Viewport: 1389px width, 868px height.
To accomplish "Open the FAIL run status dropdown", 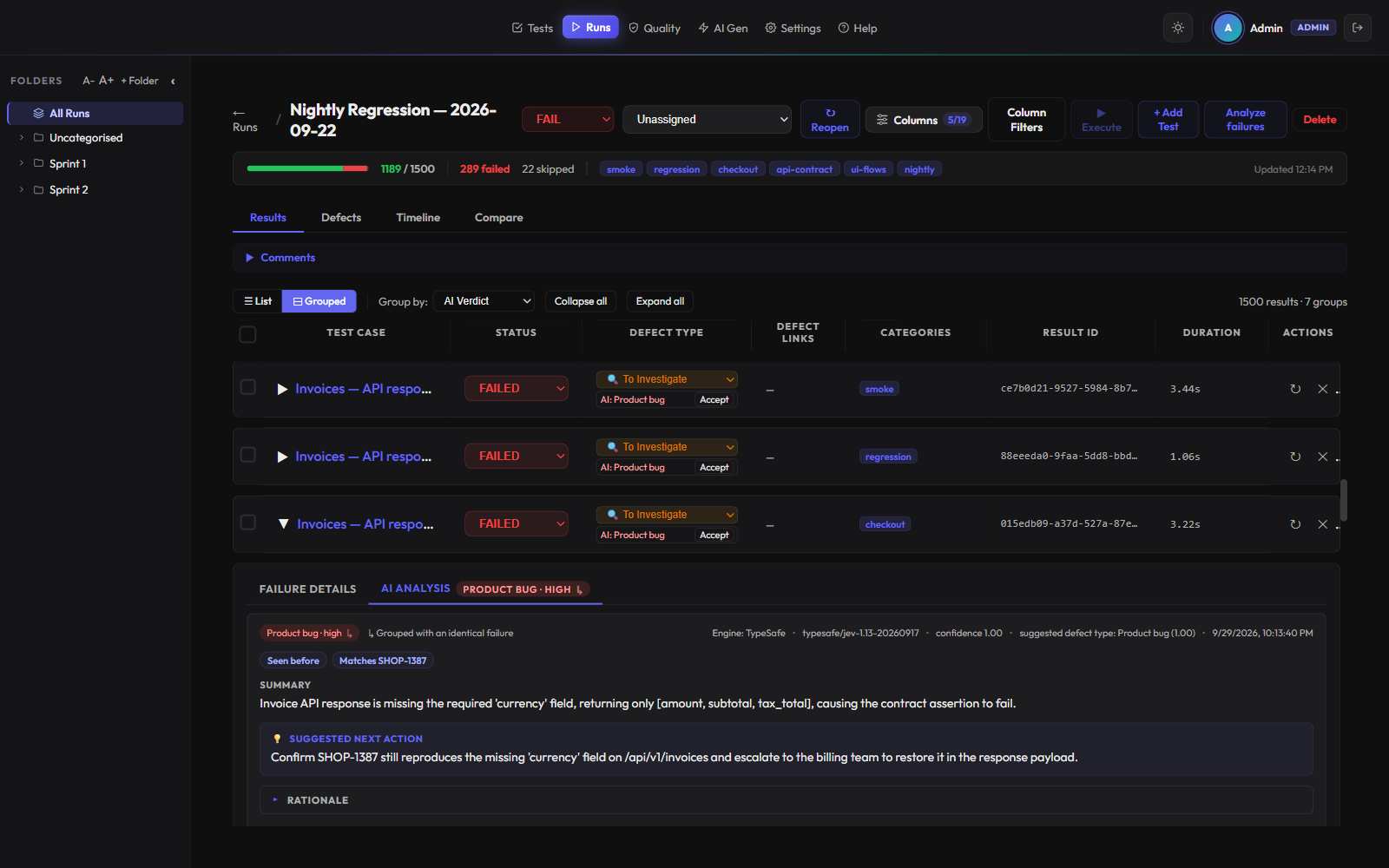I will pos(568,119).
